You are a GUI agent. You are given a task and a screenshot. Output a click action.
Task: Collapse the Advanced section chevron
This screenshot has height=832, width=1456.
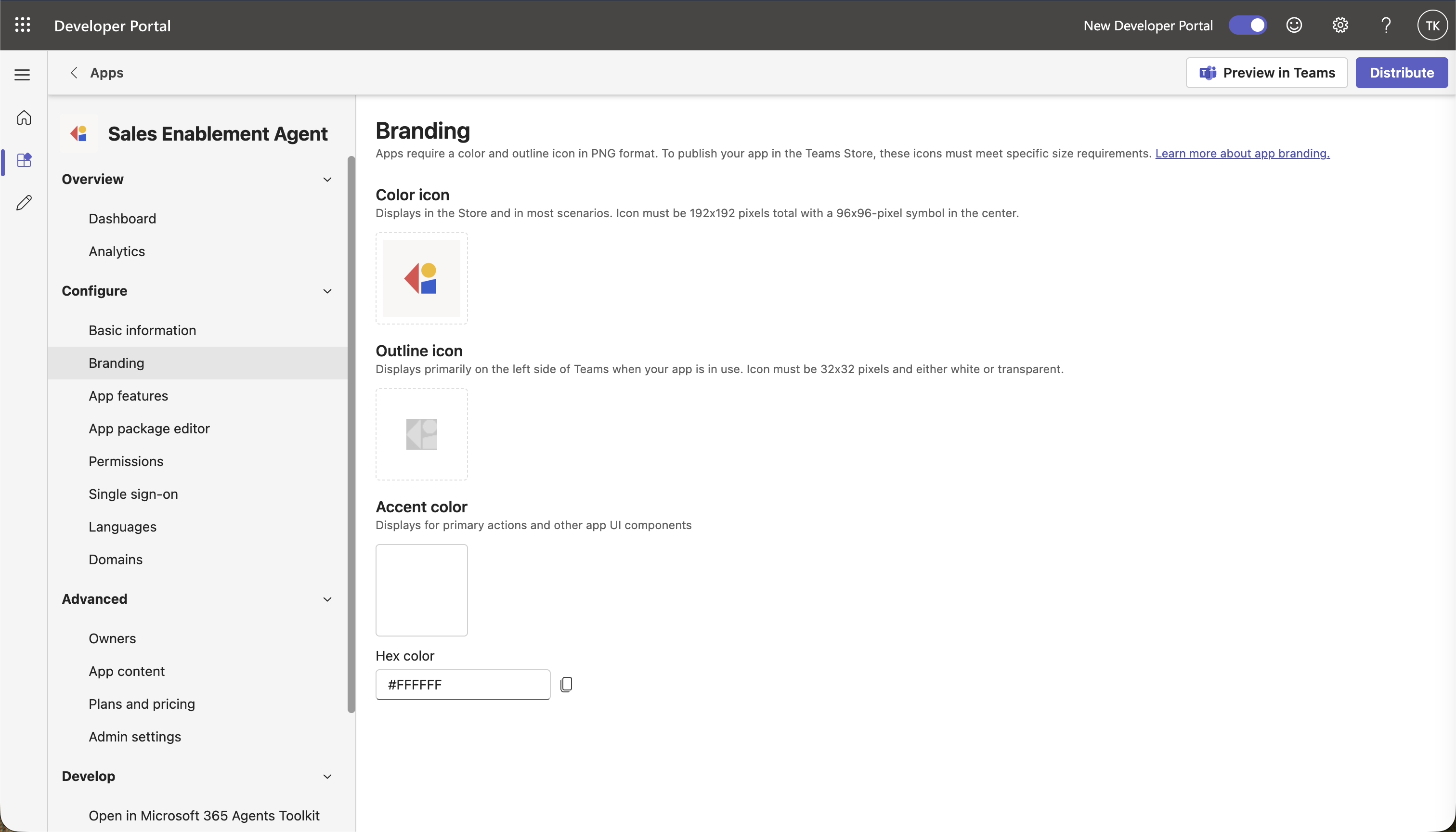coord(327,599)
